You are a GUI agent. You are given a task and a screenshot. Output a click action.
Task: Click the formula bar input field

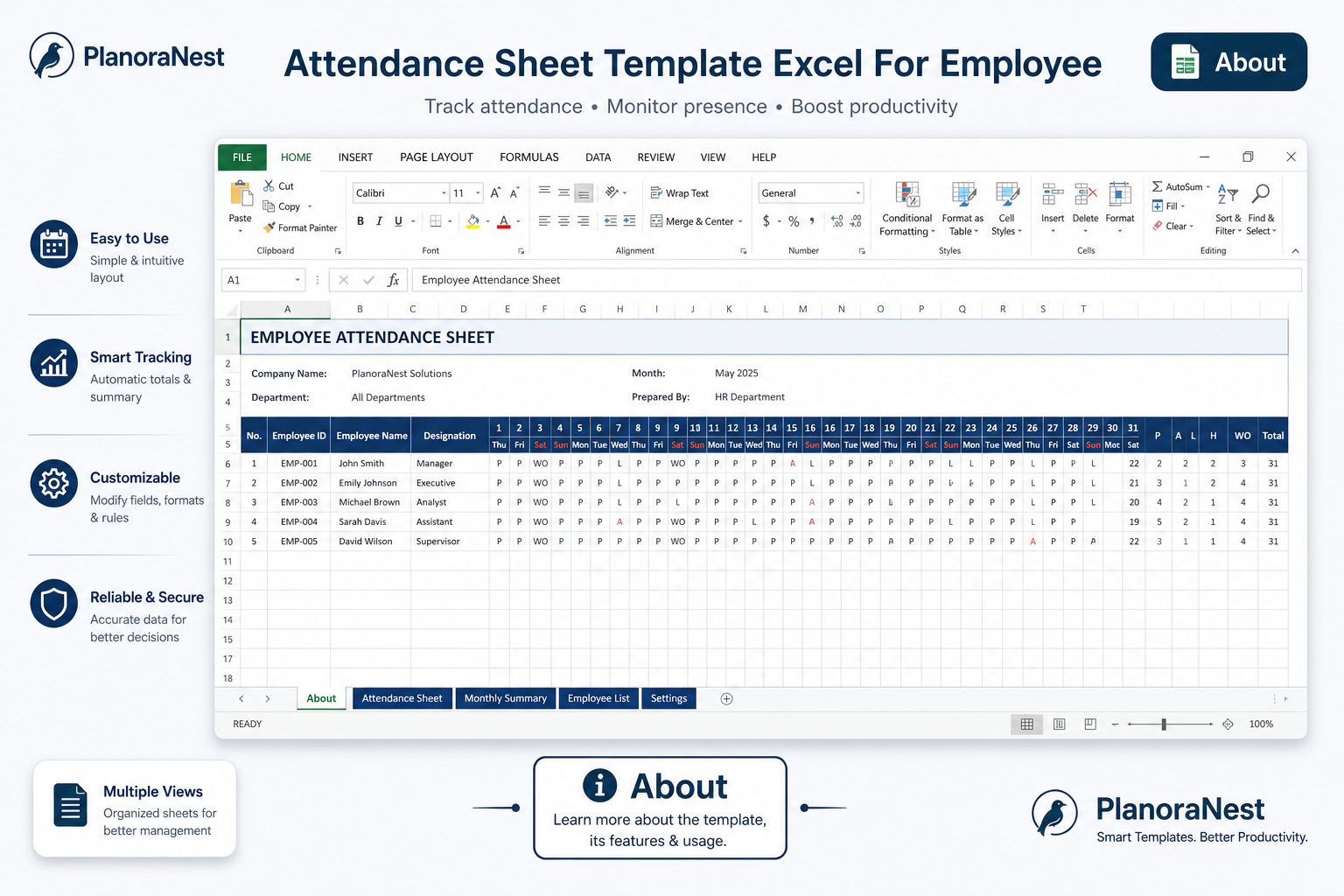tap(857, 280)
